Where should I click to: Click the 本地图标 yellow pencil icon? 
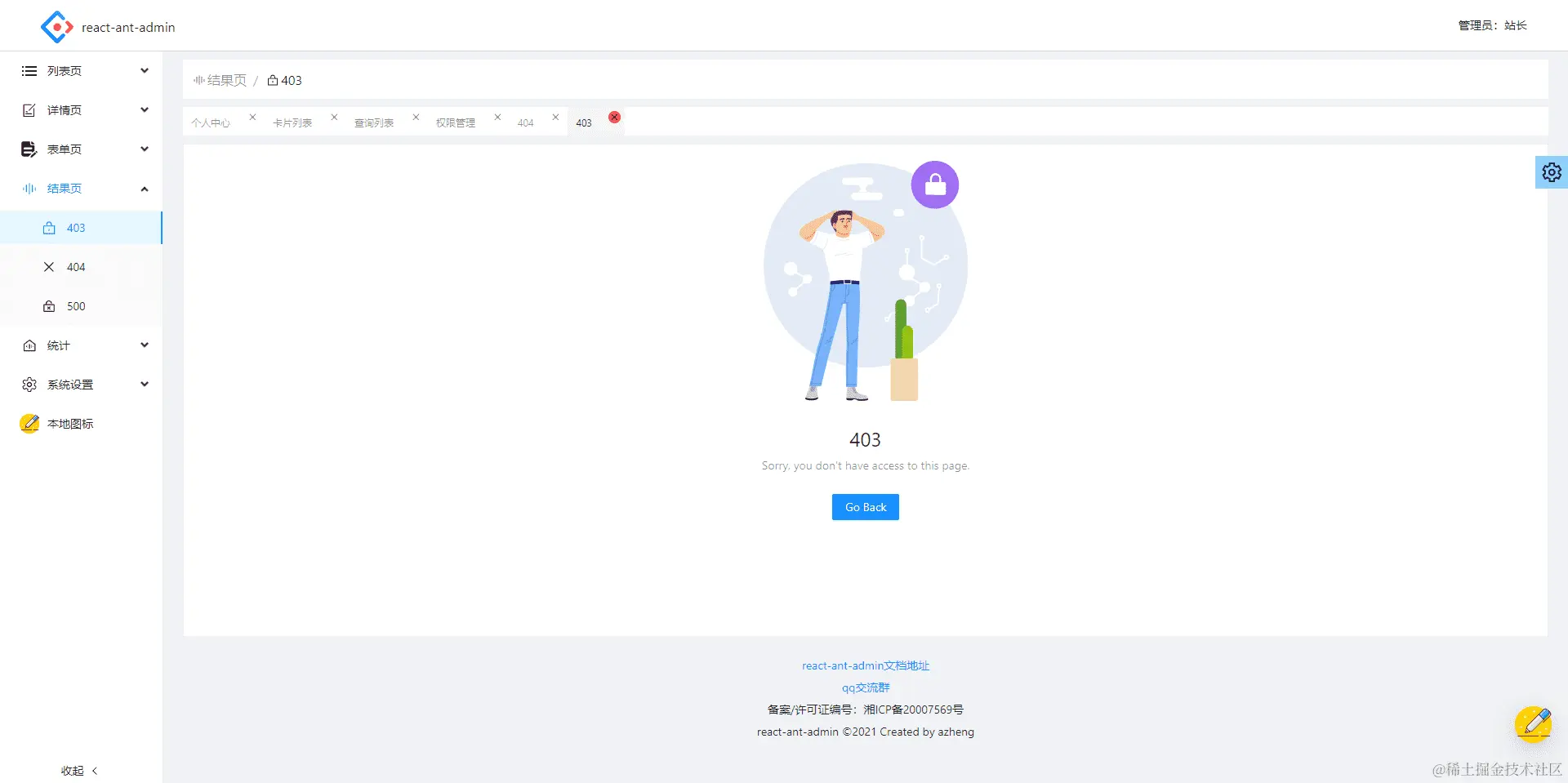click(x=29, y=423)
